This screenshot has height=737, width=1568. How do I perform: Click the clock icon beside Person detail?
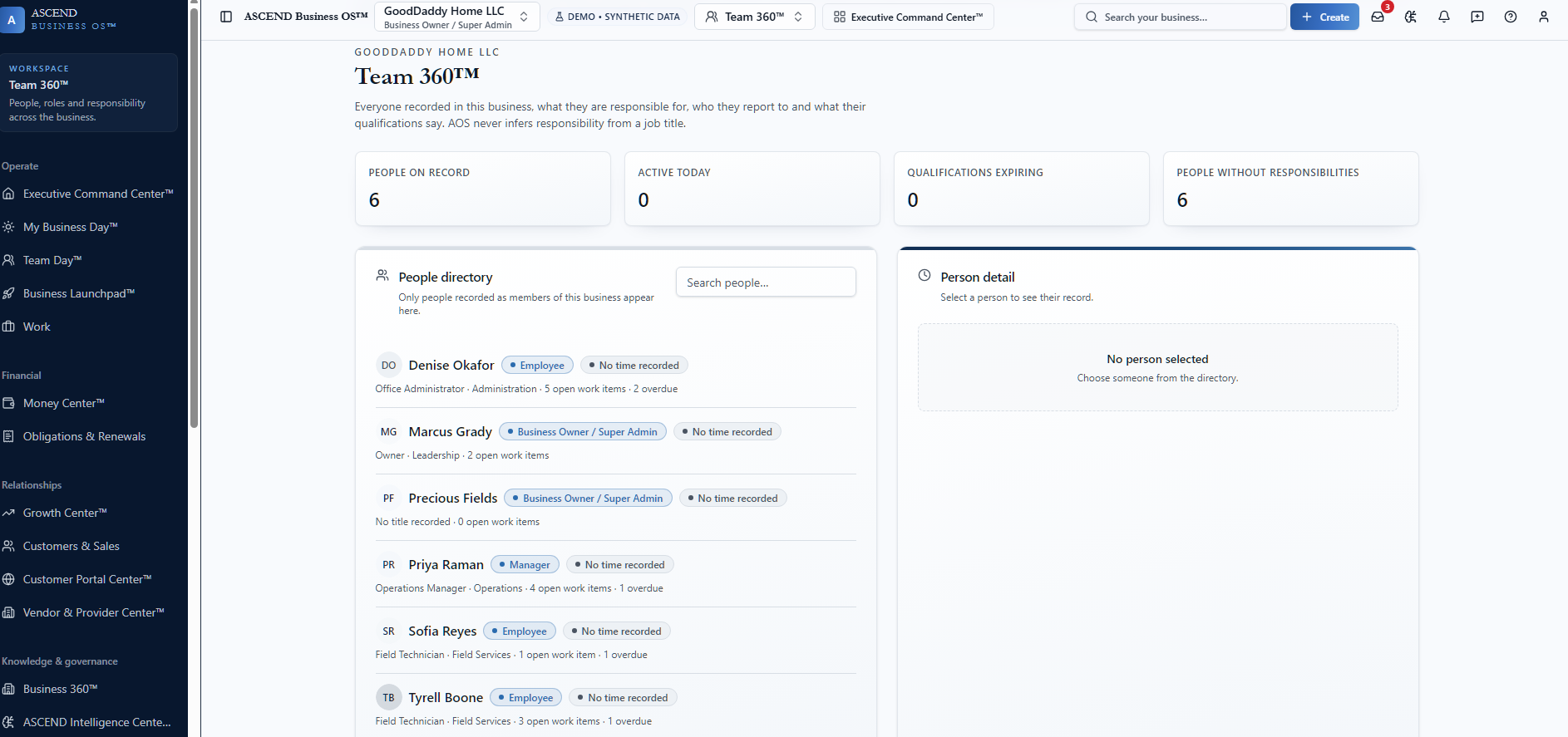coord(925,275)
